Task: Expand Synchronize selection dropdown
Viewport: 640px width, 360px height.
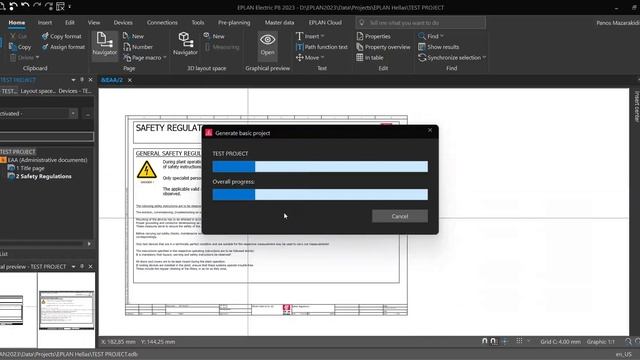Action: [x=484, y=58]
